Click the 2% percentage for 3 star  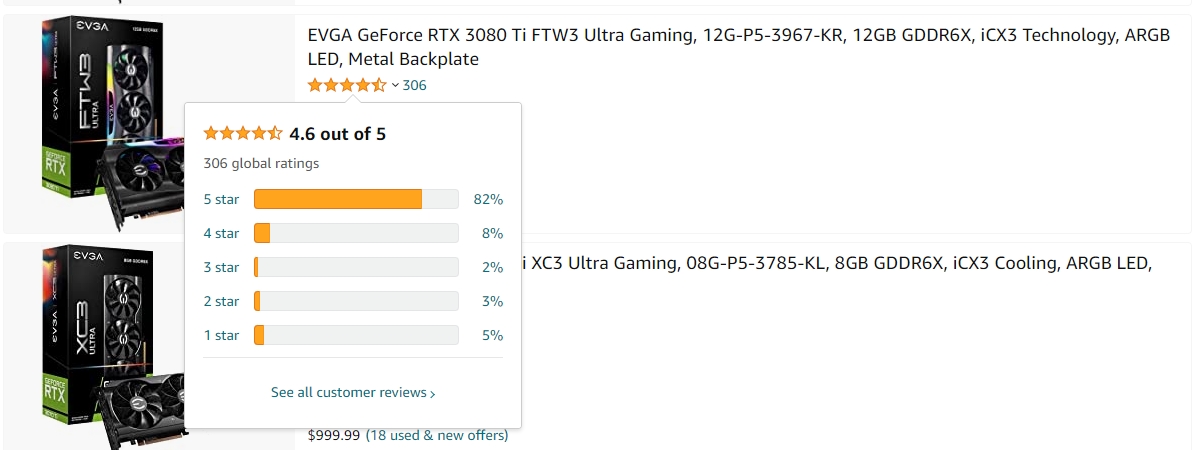click(492, 267)
